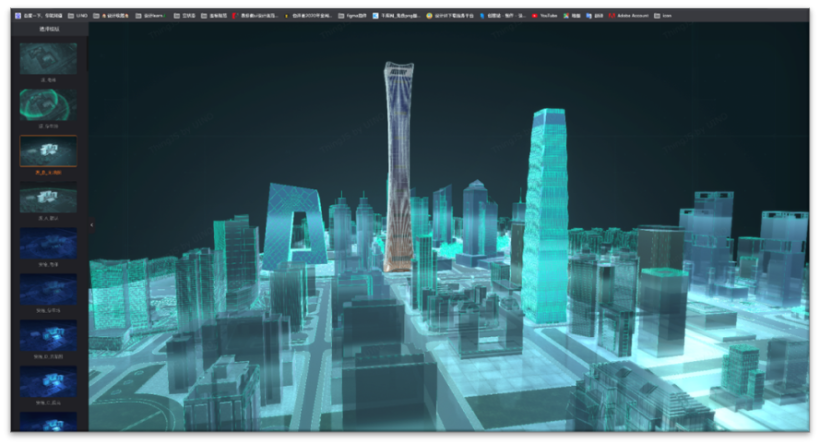The width and height of the screenshot is (820, 445).
Task: Expand the Figma bookmarks folder
Action: pos(355,16)
